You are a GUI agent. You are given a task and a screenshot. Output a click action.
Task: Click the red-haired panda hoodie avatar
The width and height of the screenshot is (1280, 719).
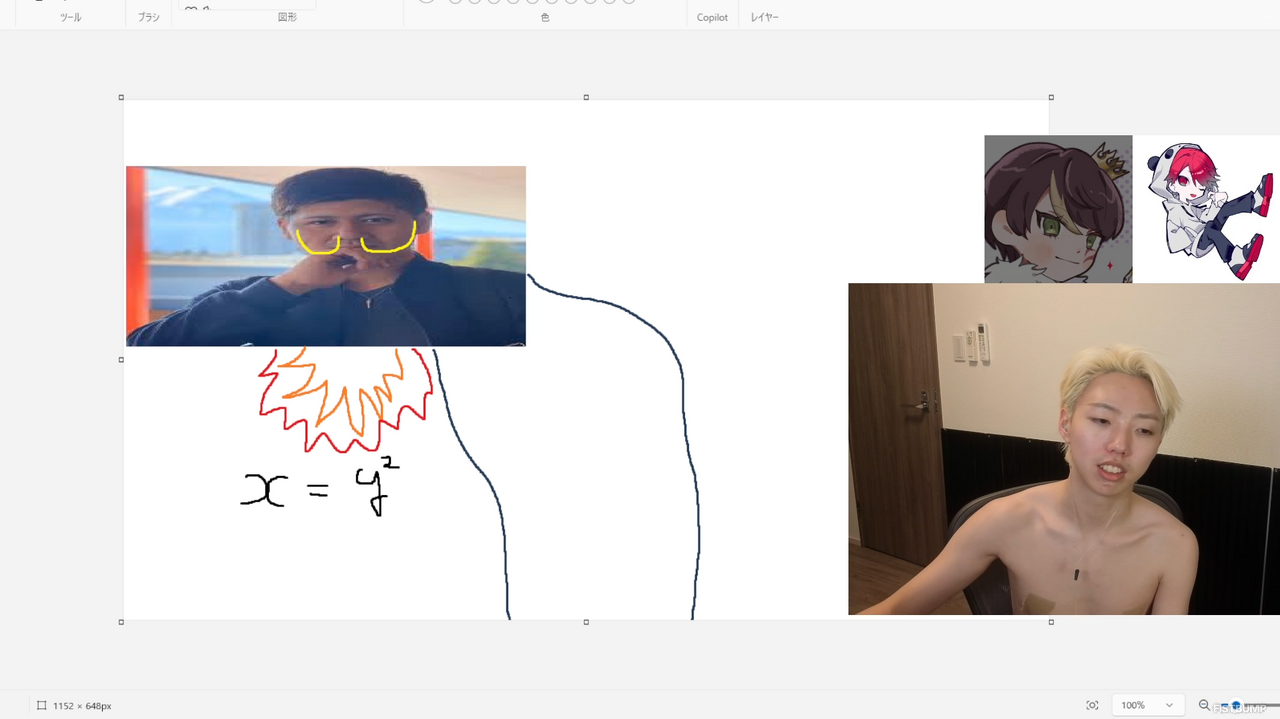pyautogui.click(x=1207, y=209)
